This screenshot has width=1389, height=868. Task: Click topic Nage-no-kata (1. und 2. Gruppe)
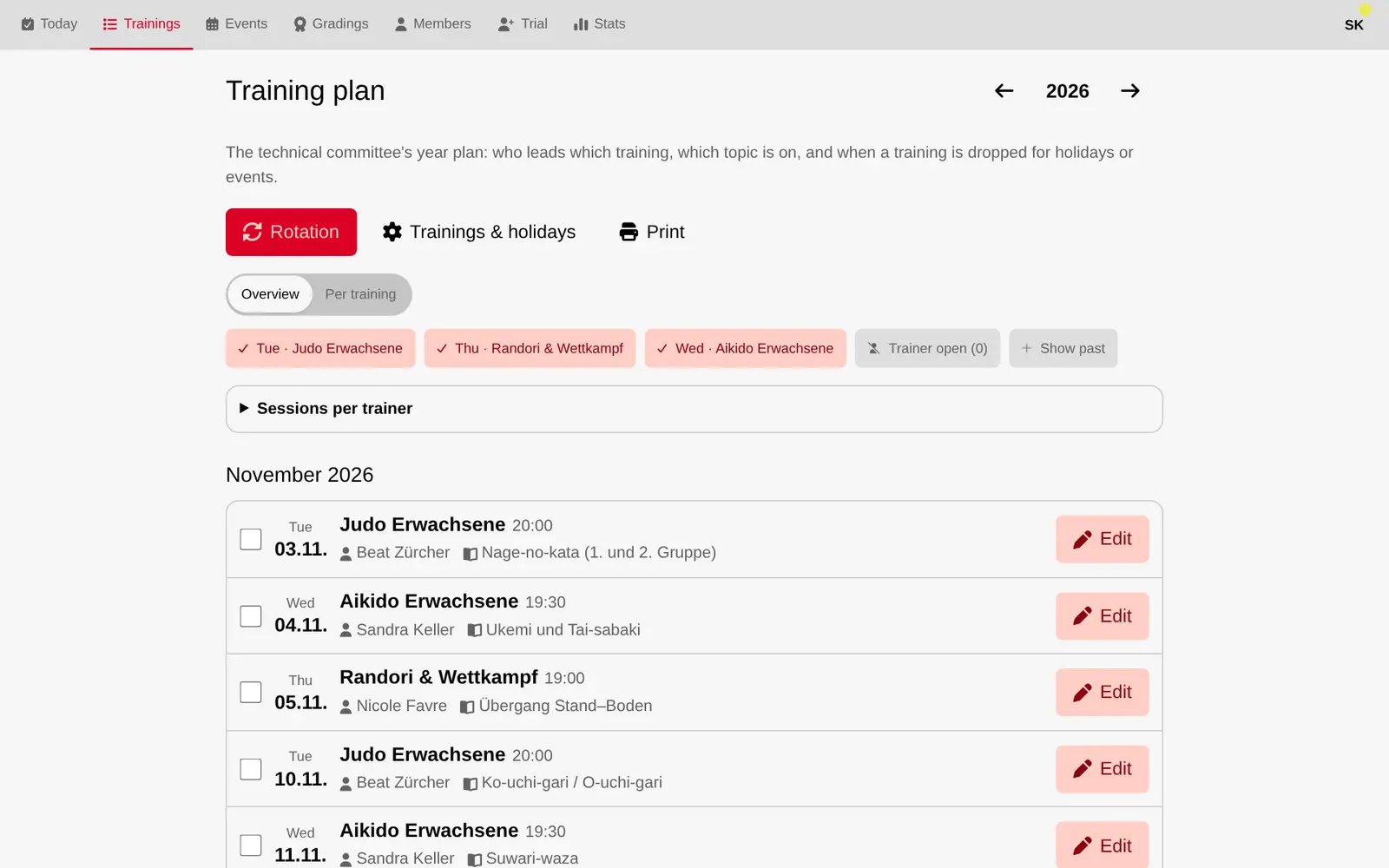pyautogui.click(x=599, y=553)
